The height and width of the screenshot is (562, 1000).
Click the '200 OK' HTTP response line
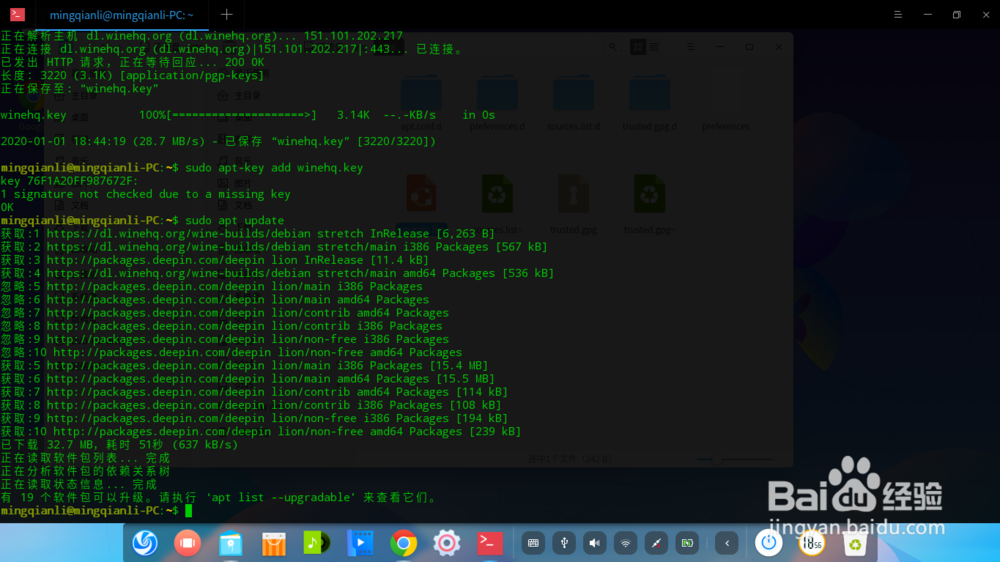pyautogui.click(x=132, y=63)
